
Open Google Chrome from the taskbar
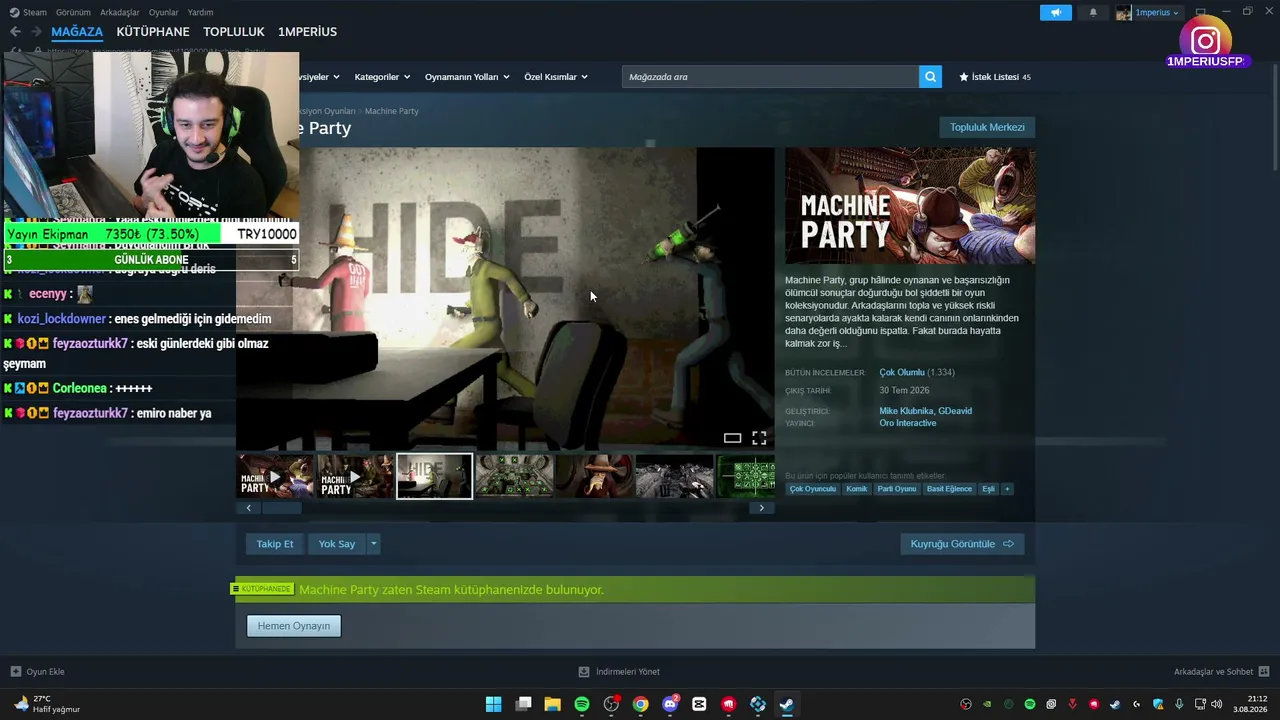point(640,704)
